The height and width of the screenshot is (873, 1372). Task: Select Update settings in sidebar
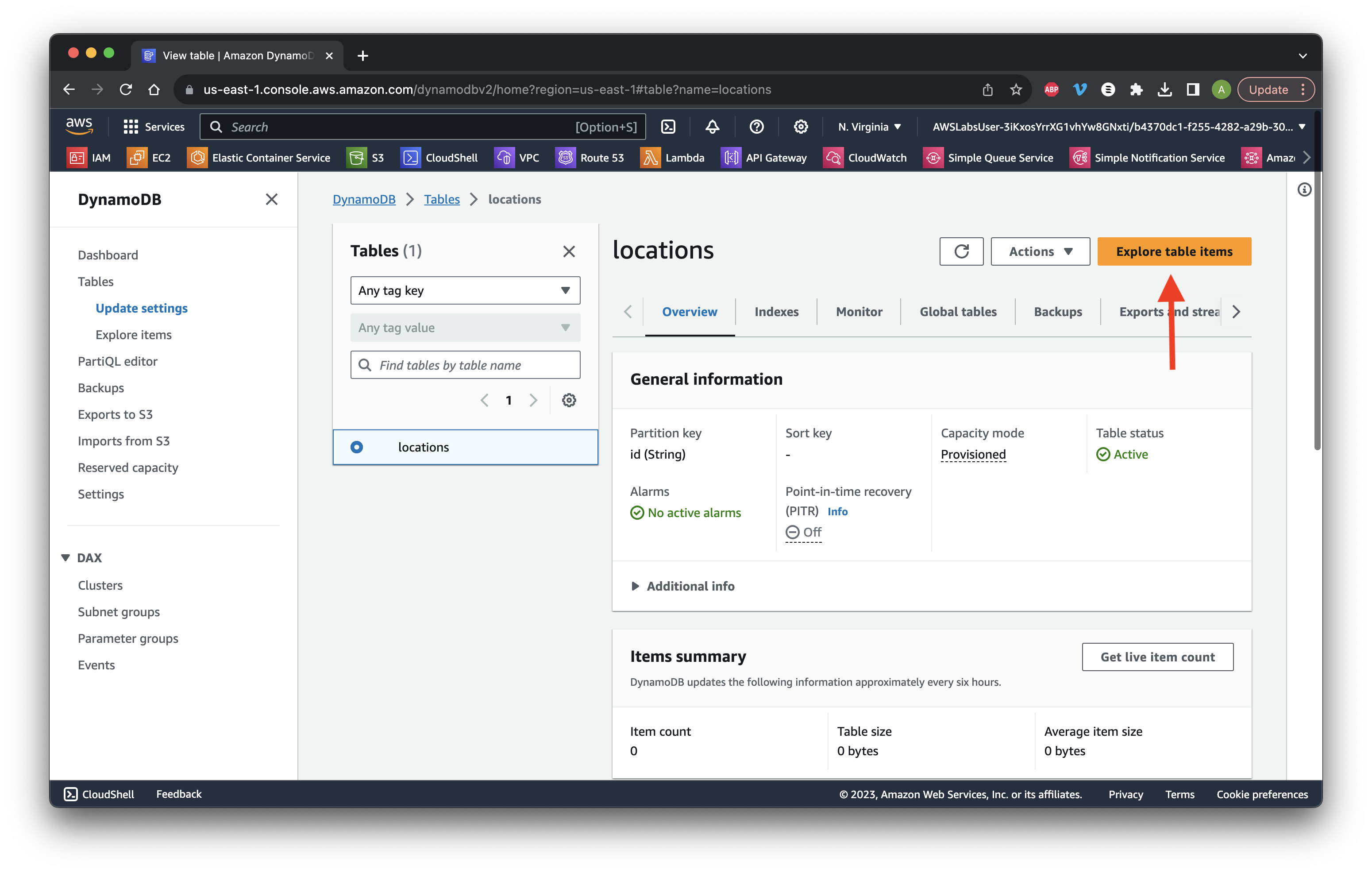[141, 308]
